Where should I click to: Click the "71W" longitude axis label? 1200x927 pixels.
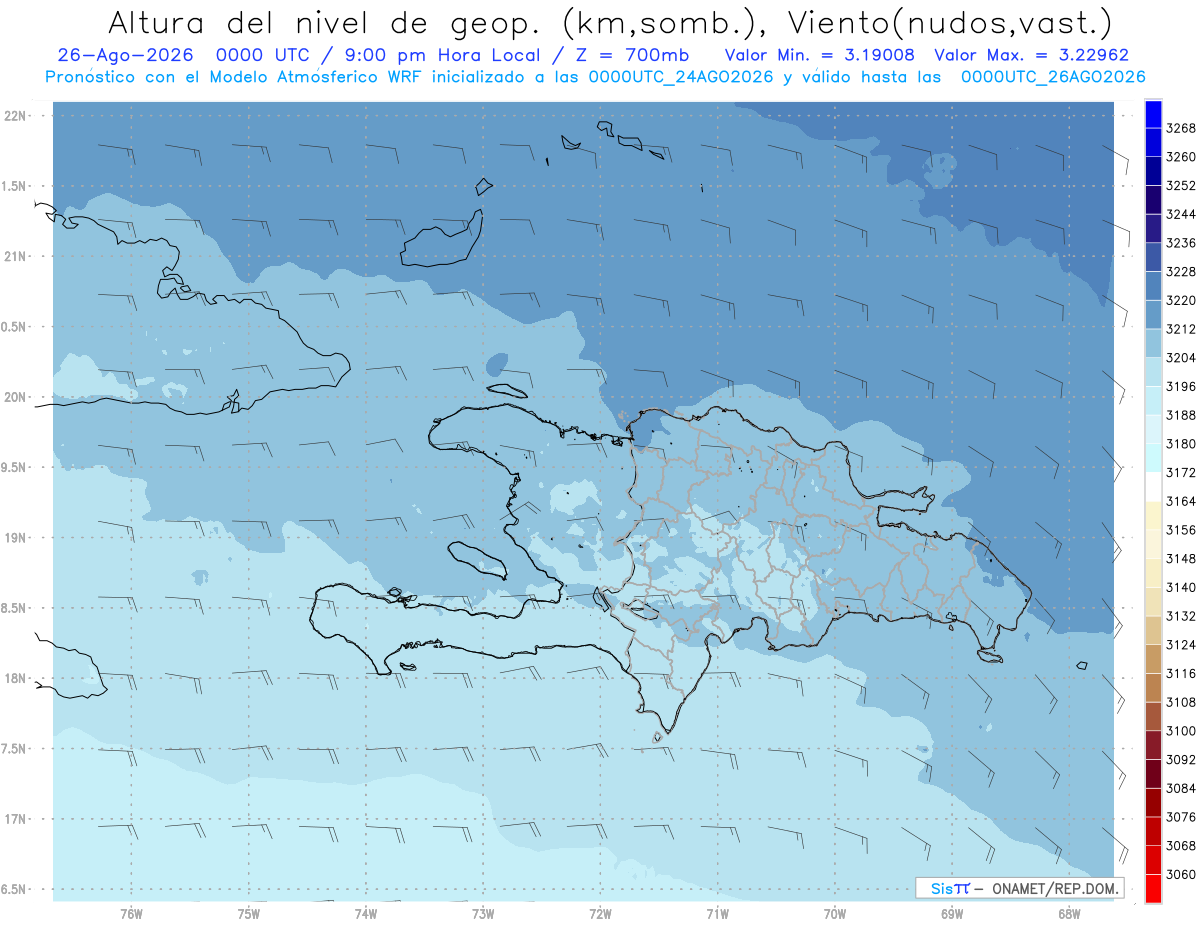[717, 913]
